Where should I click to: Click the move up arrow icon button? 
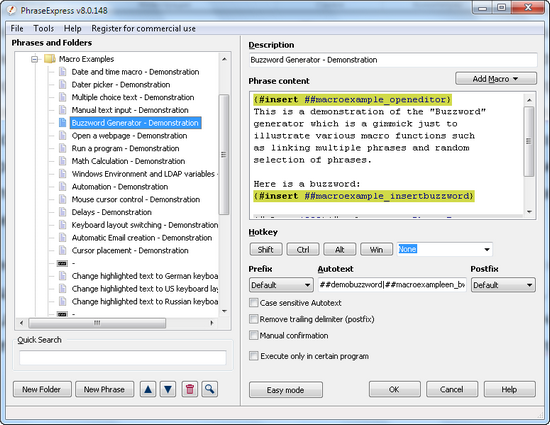148,389
